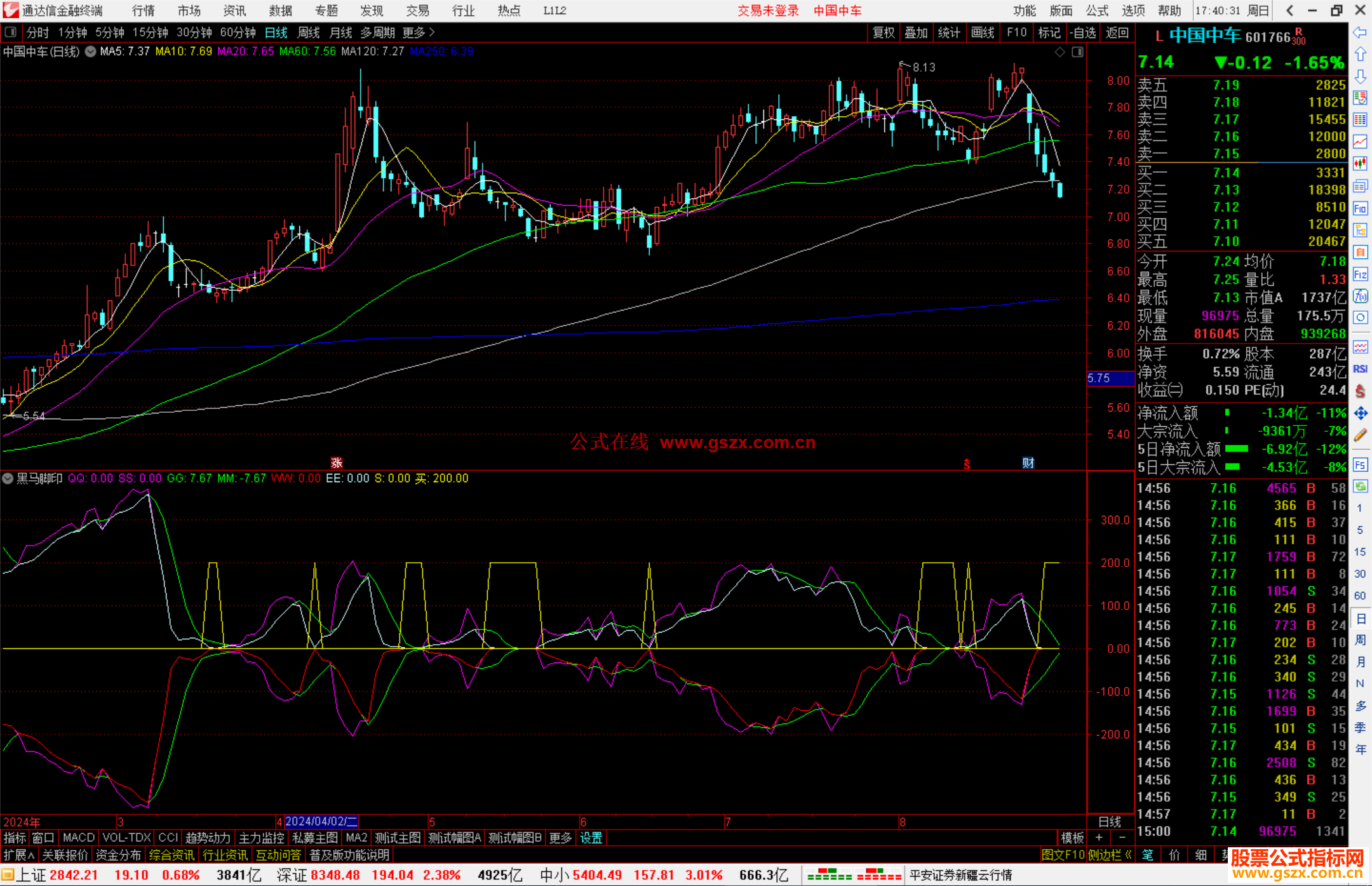Click the back arrow icon in right sidebar
Screen dimensions: 1372x886
coord(1360,32)
